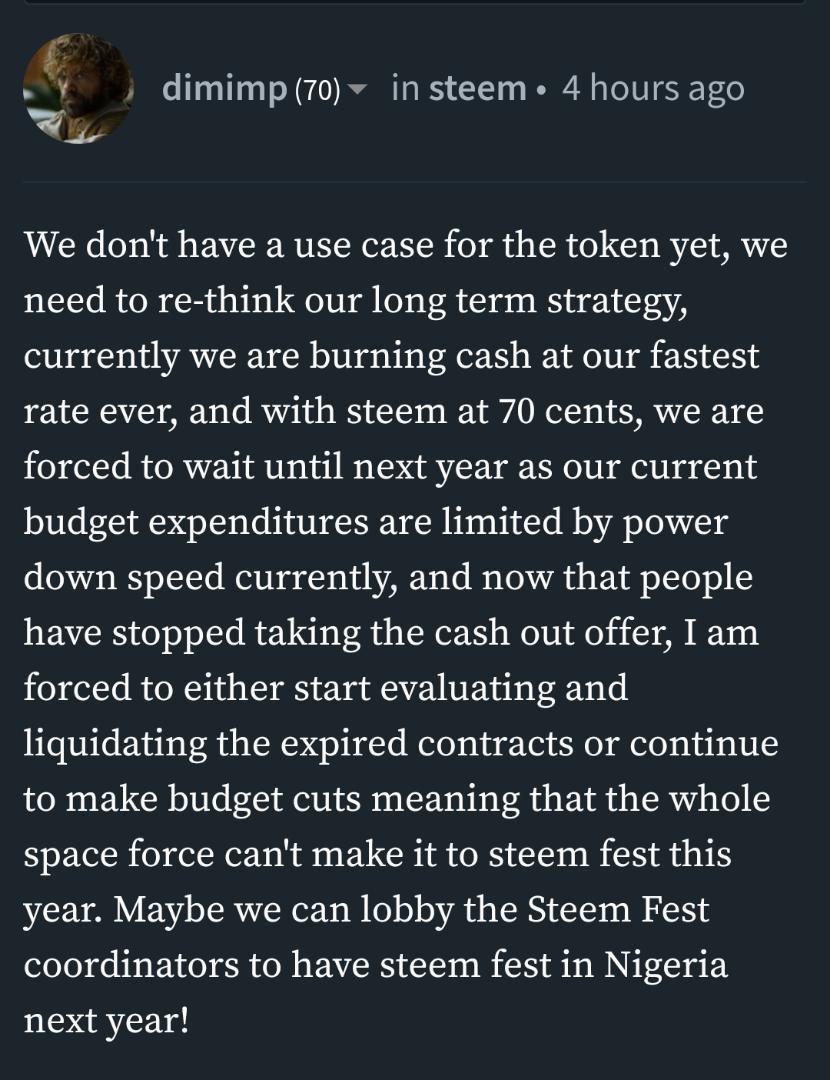Click the word 'Nigeria' in the post
The width and height of the screenshot is (830, 1080).
tap(665, 964)
